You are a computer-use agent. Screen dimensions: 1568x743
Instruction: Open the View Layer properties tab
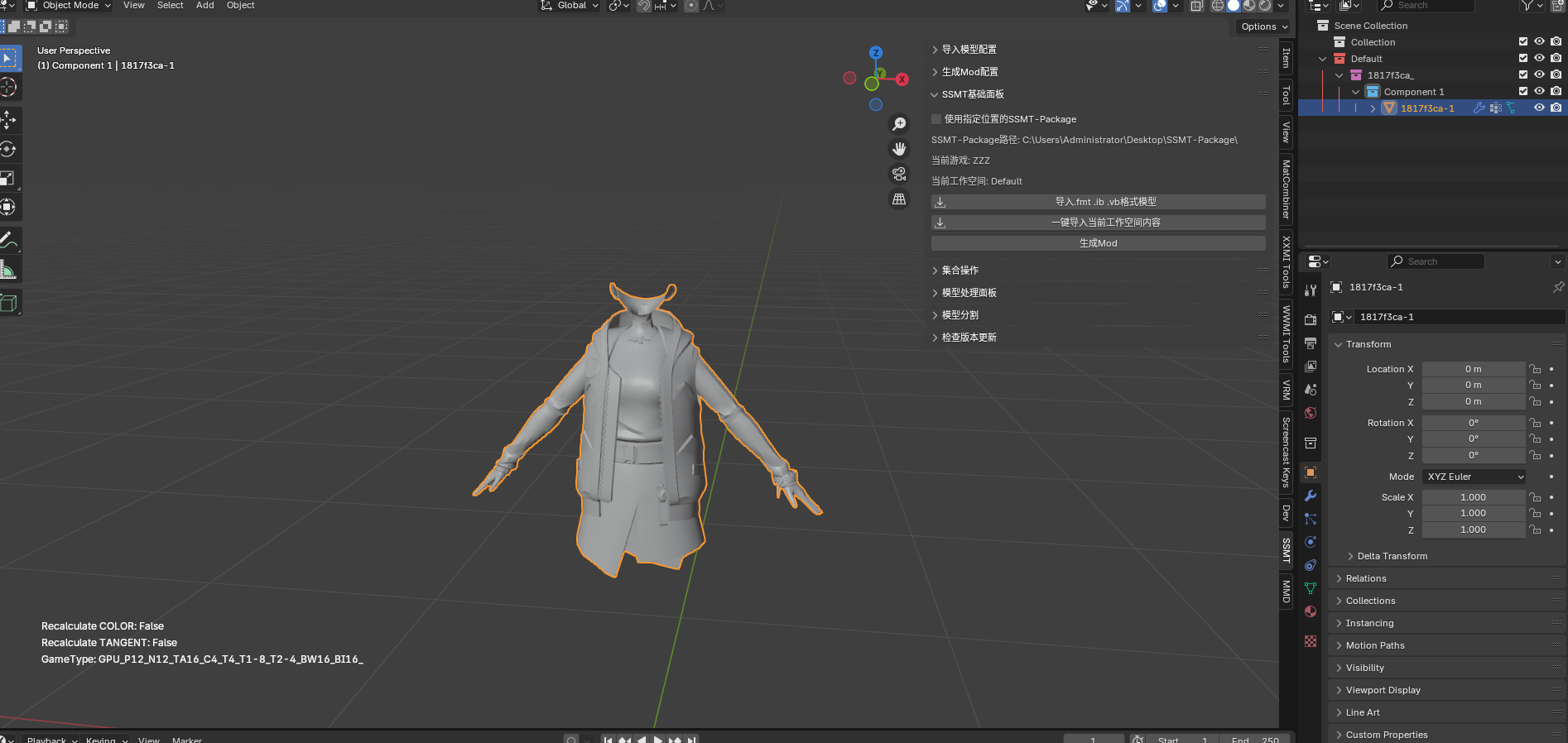pyautogui.click(x=1311, y=366)
